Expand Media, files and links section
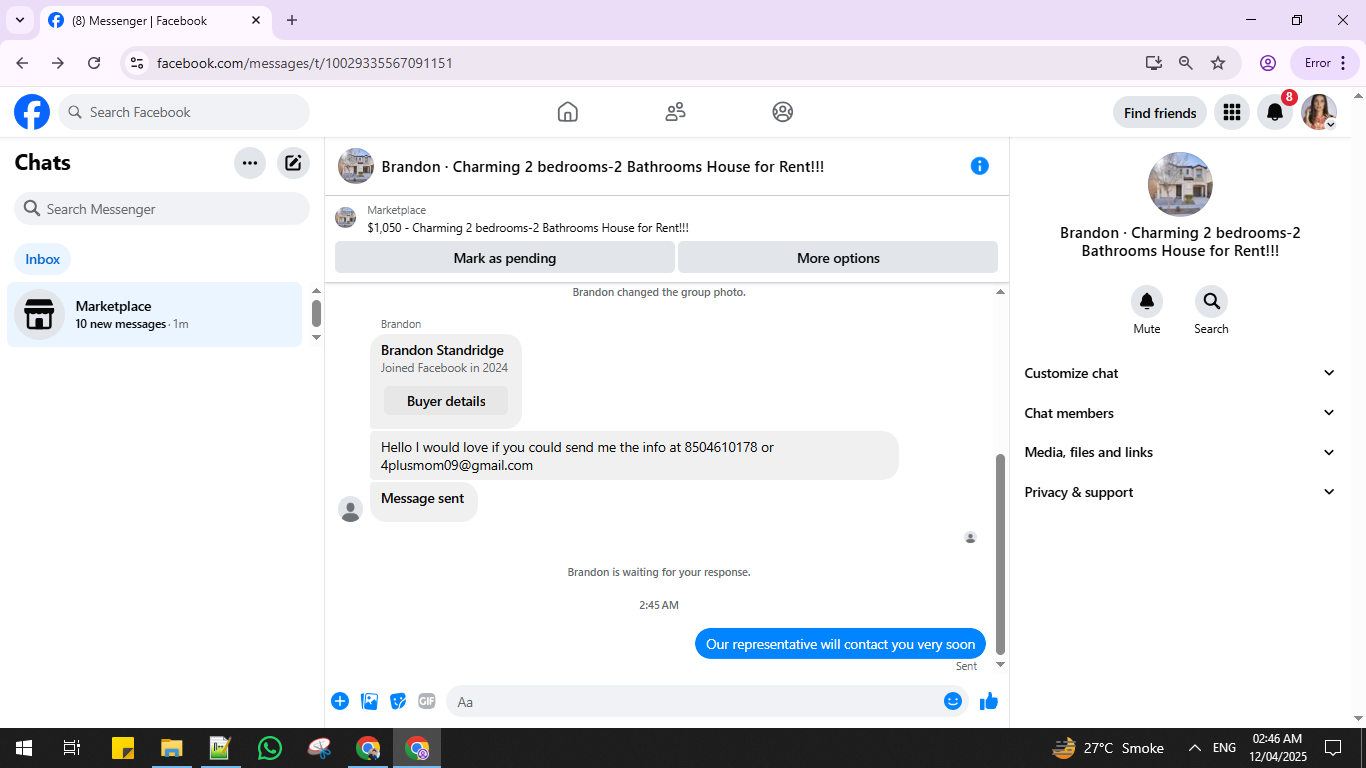This screenshot has height=768, width=1366. pos(1180,452)
